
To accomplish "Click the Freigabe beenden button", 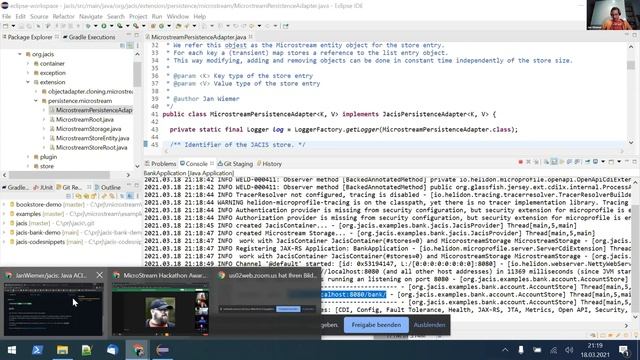I will (x=376, y=325).
